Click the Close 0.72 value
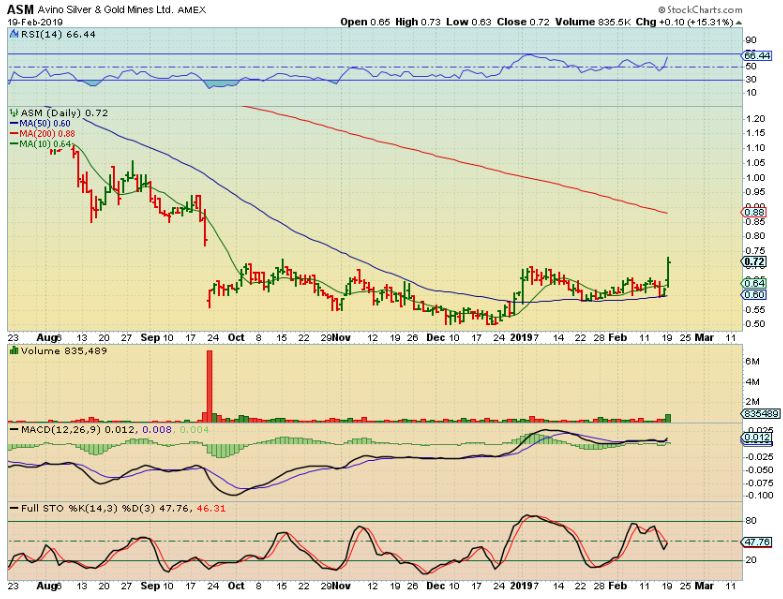The height and width of the screenshot is (599, 783). 523,22
